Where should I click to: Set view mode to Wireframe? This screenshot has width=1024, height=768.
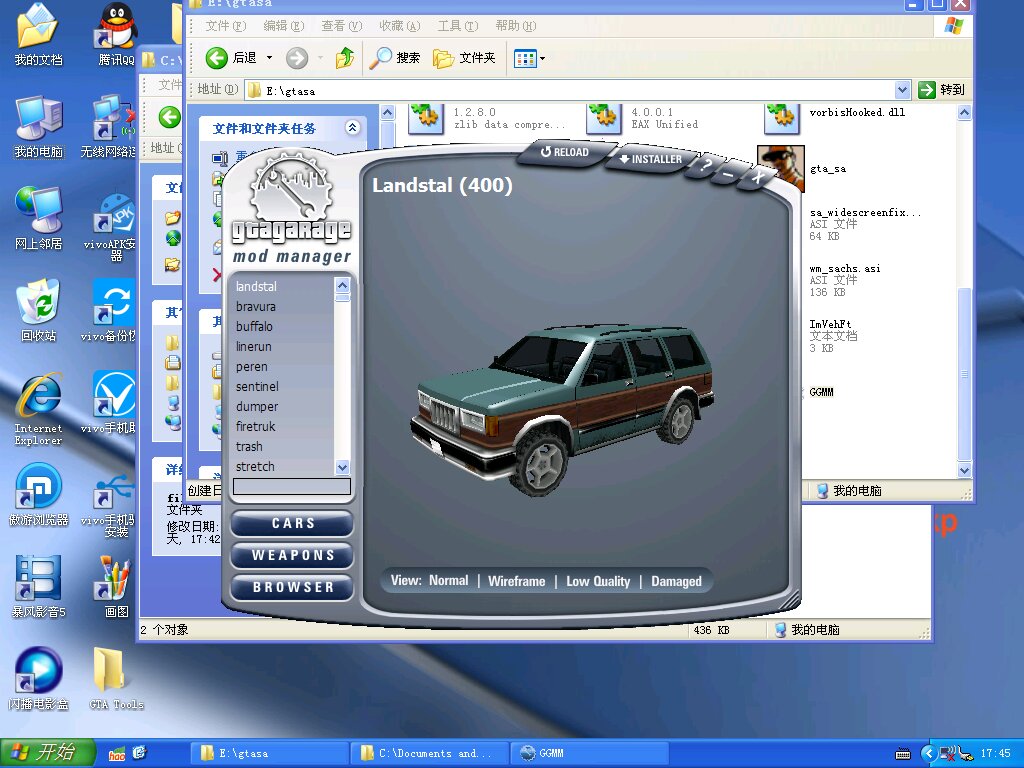click(x=517, y=581)
